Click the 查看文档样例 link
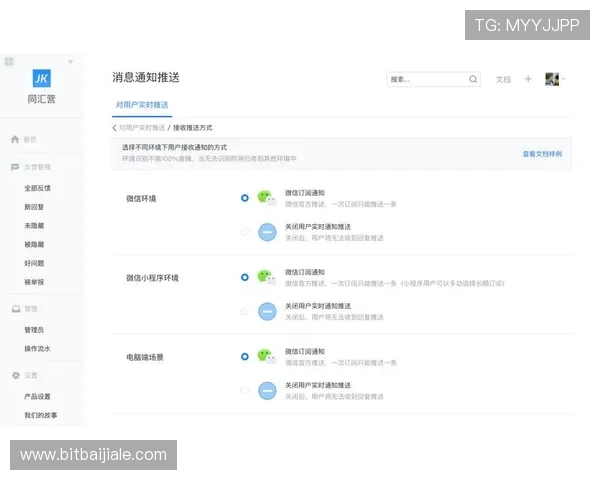 tap(542, 154)
